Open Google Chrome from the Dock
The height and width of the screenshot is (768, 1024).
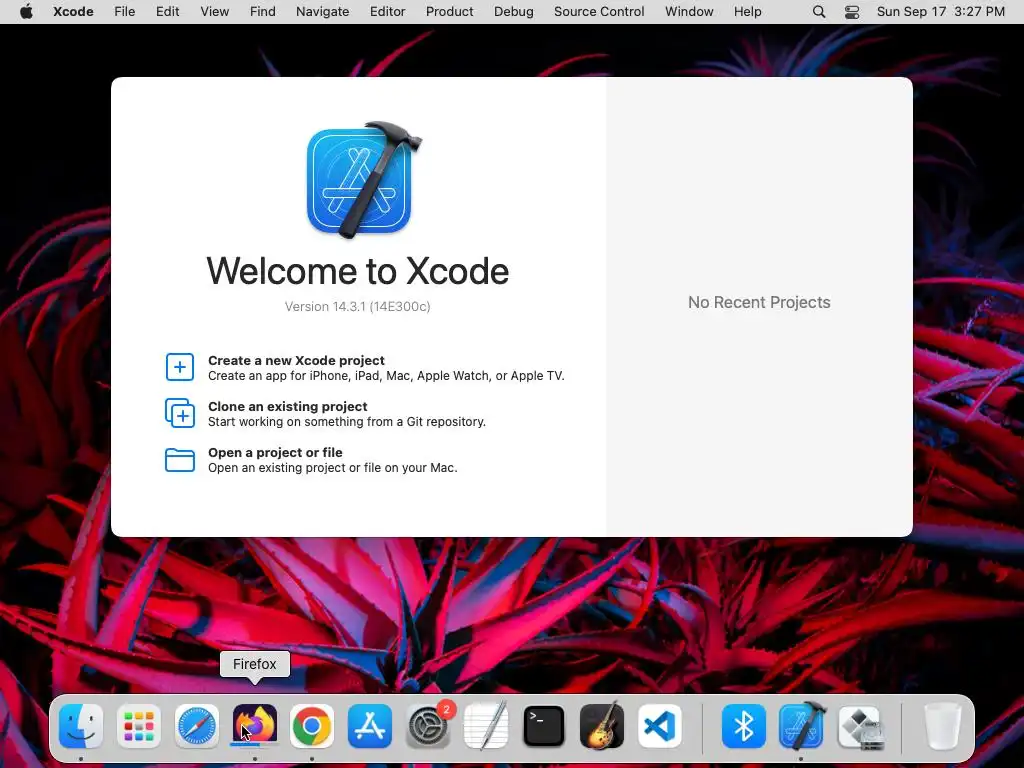click(x=312, y=726)
